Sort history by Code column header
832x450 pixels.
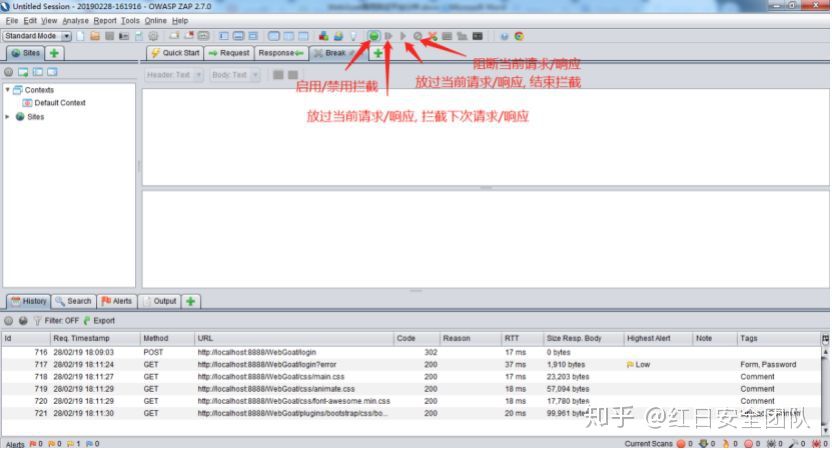(417, 339)
